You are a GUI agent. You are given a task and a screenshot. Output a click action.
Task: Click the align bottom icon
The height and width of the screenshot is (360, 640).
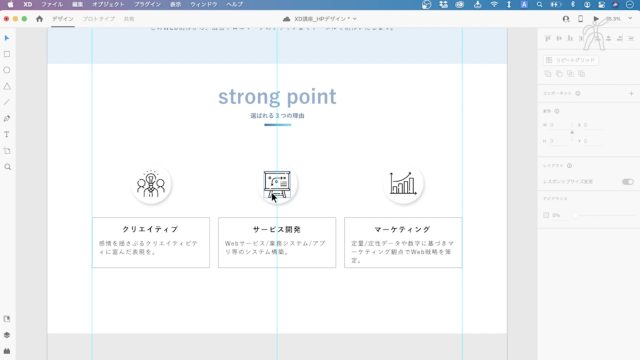570,38
